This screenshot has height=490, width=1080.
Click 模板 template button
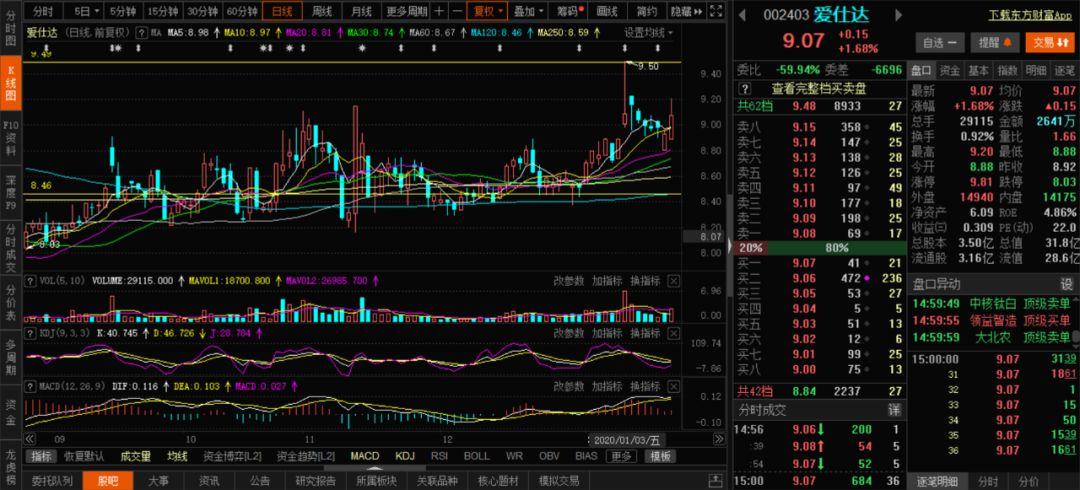pyautogui.click(x=661, y=456)
